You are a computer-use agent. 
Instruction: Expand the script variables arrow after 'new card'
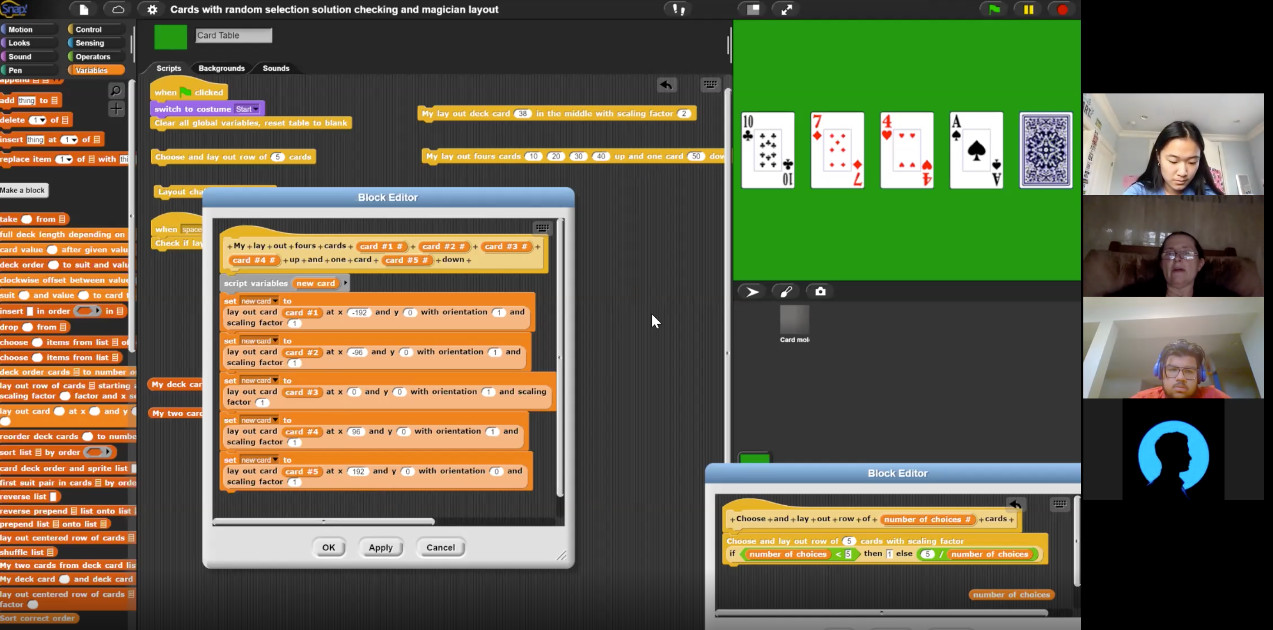click(x=345, y=283)
